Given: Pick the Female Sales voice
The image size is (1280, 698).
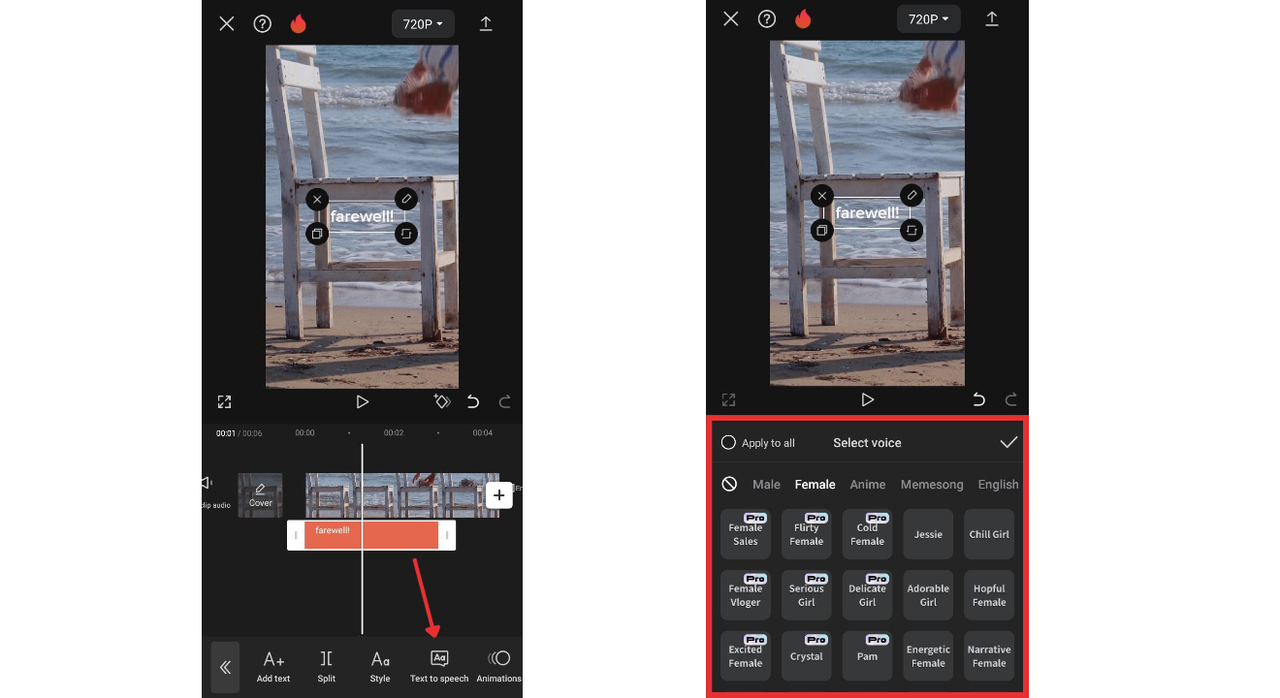Looking at the screenshot, I should pyautogui.click(x=746, y=534).
